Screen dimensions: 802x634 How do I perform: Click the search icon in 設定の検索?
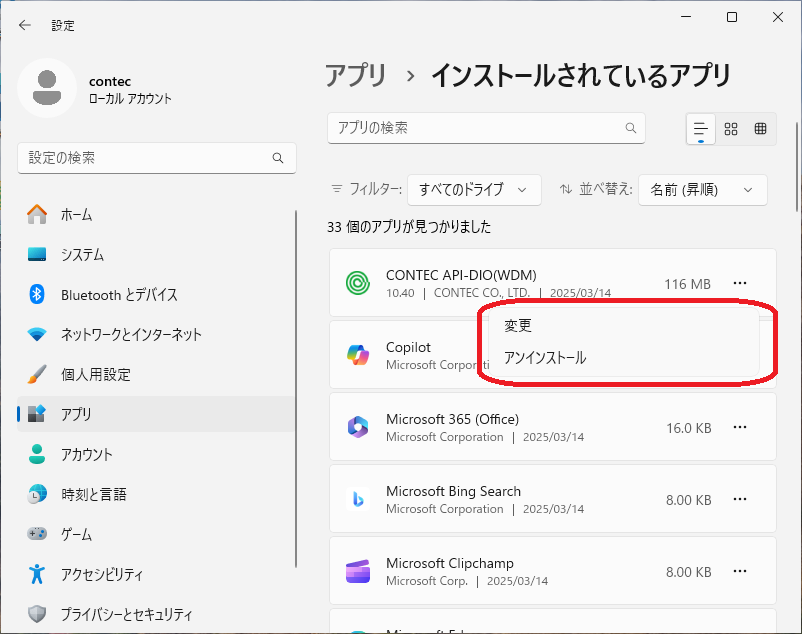click(x=278, y=158)
